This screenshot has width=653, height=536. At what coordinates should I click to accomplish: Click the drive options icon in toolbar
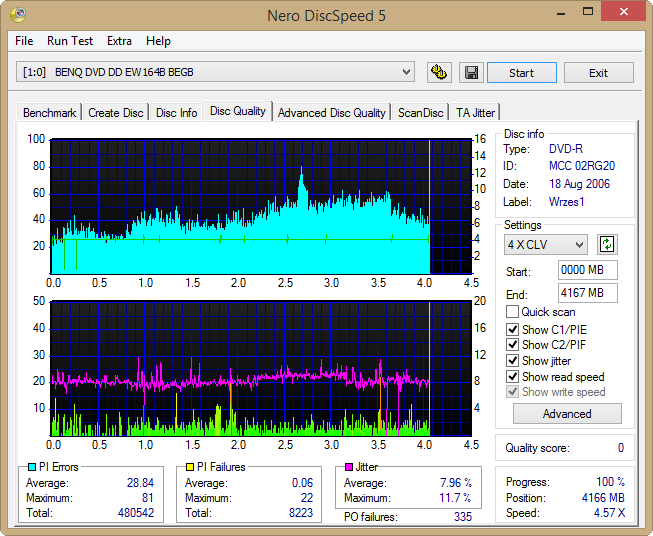[x=439, y=73]
